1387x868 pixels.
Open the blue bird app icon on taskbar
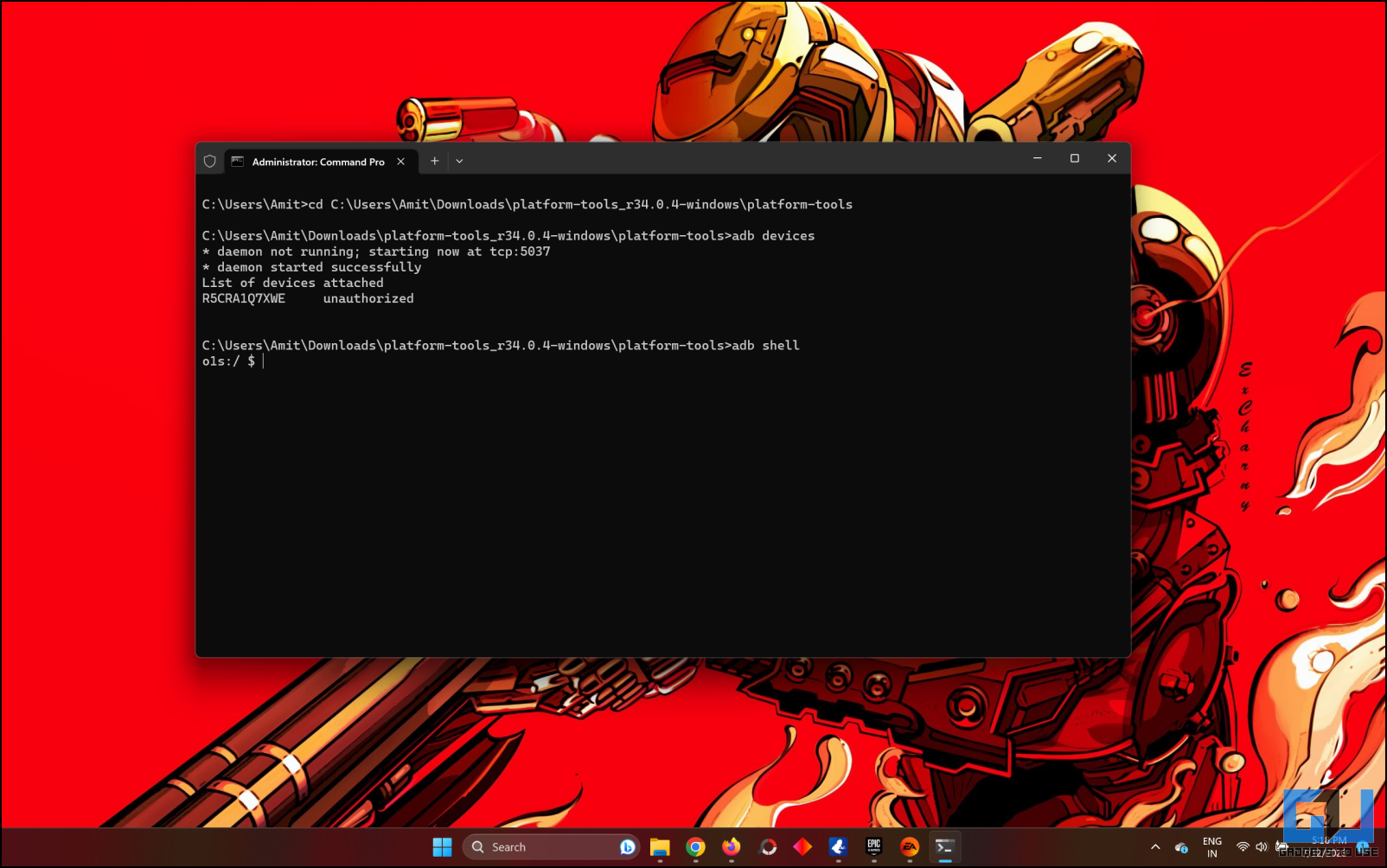pyautogui.click(x=838, y=847)
